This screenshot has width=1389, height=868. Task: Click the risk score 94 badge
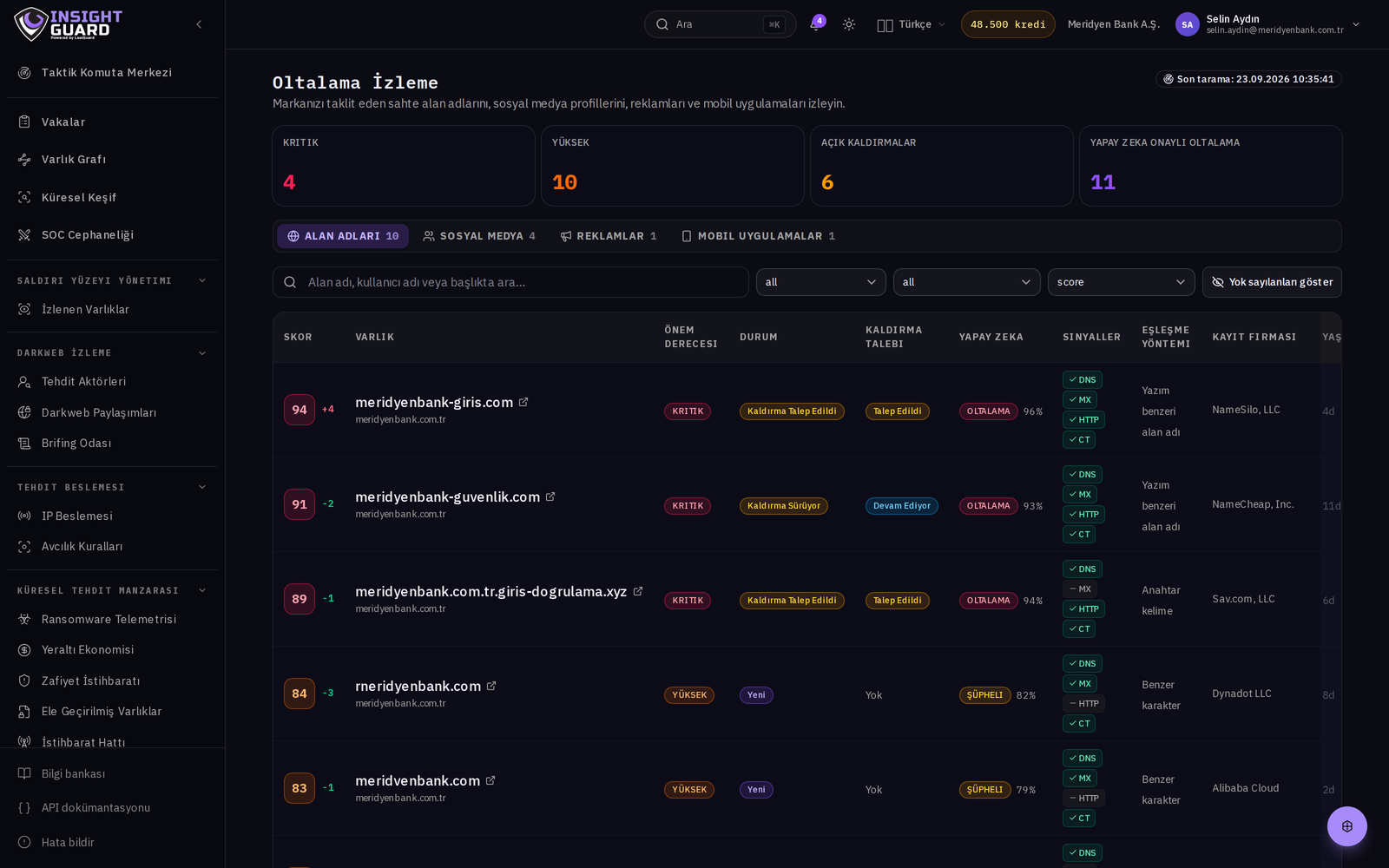tap(300, 410)
